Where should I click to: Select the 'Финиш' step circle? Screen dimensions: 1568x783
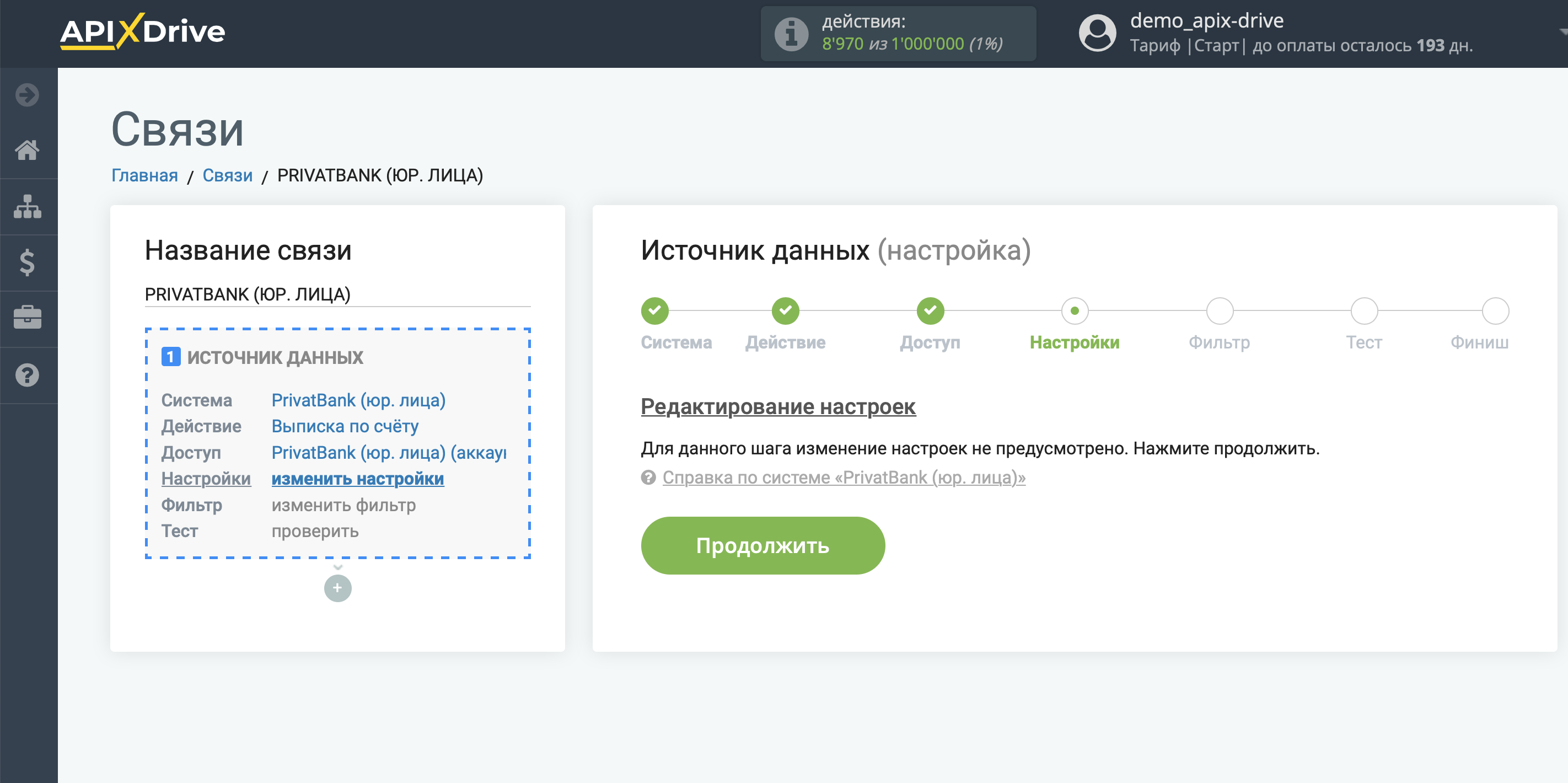coord(1496,311)
